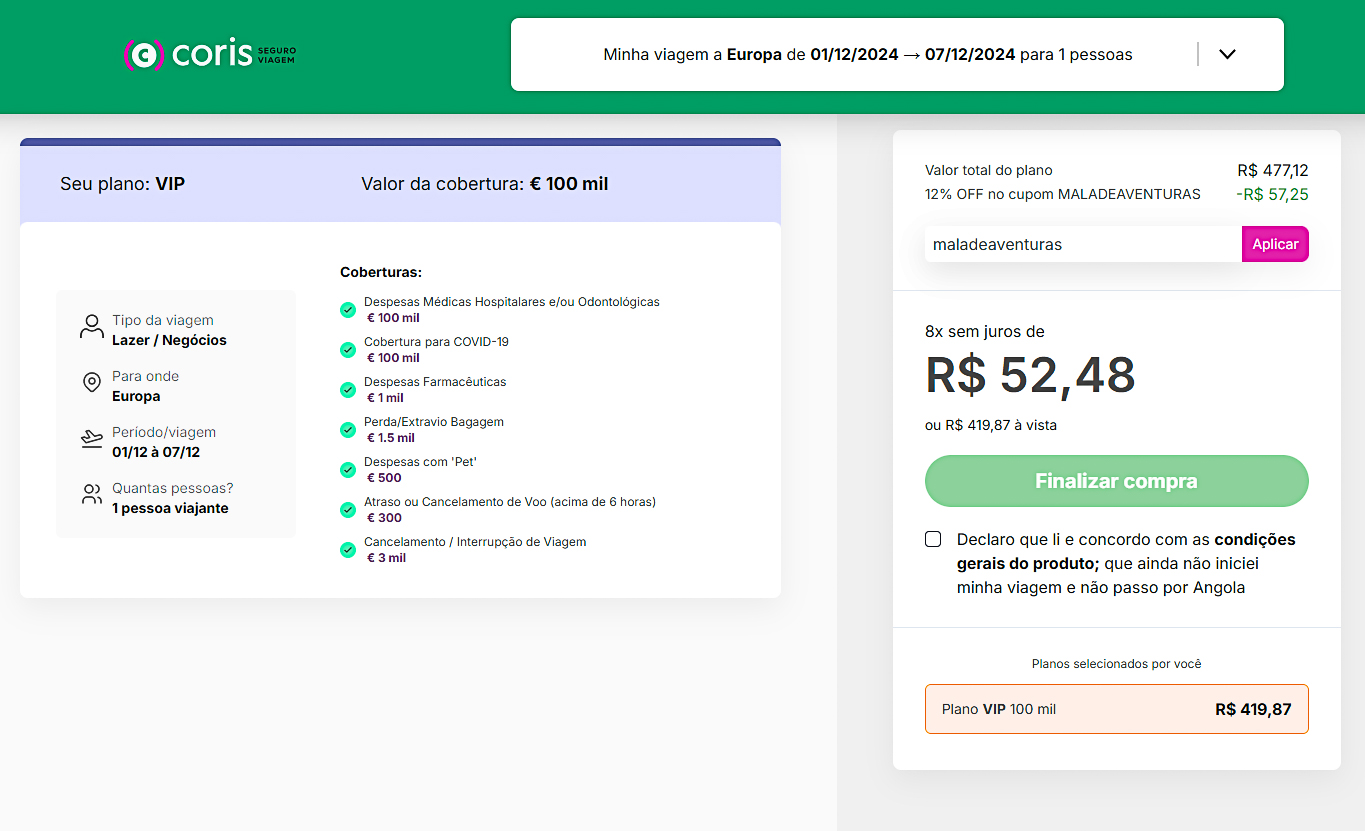Click green check next to Despesas Farmacêuticas
Image resolution: width=1365 pixels, height=831 pixels.
point(348,390)
